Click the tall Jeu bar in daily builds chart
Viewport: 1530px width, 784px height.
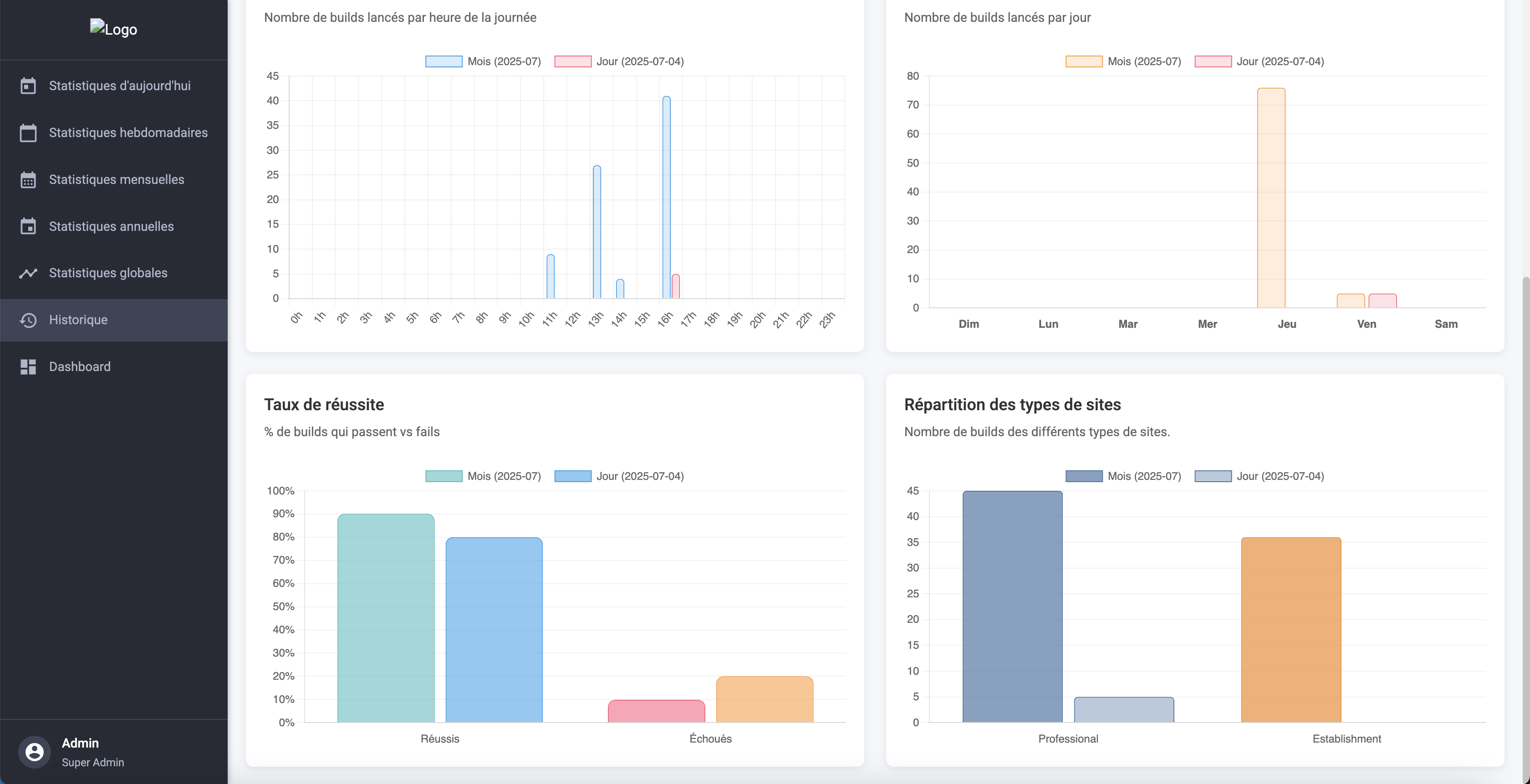[1271, 198]
